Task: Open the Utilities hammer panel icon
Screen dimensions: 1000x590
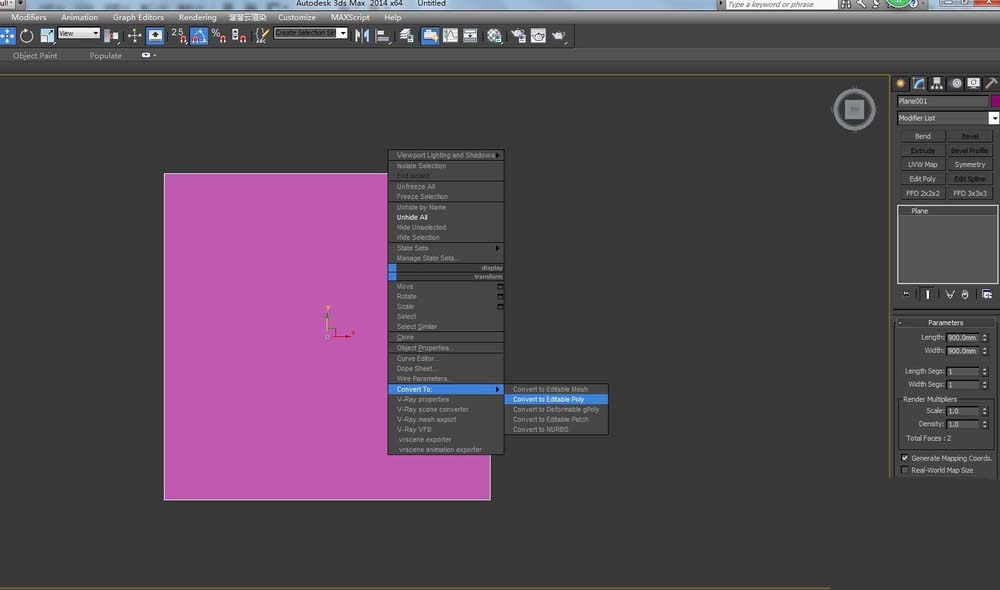Action: (x=991, y=83)
